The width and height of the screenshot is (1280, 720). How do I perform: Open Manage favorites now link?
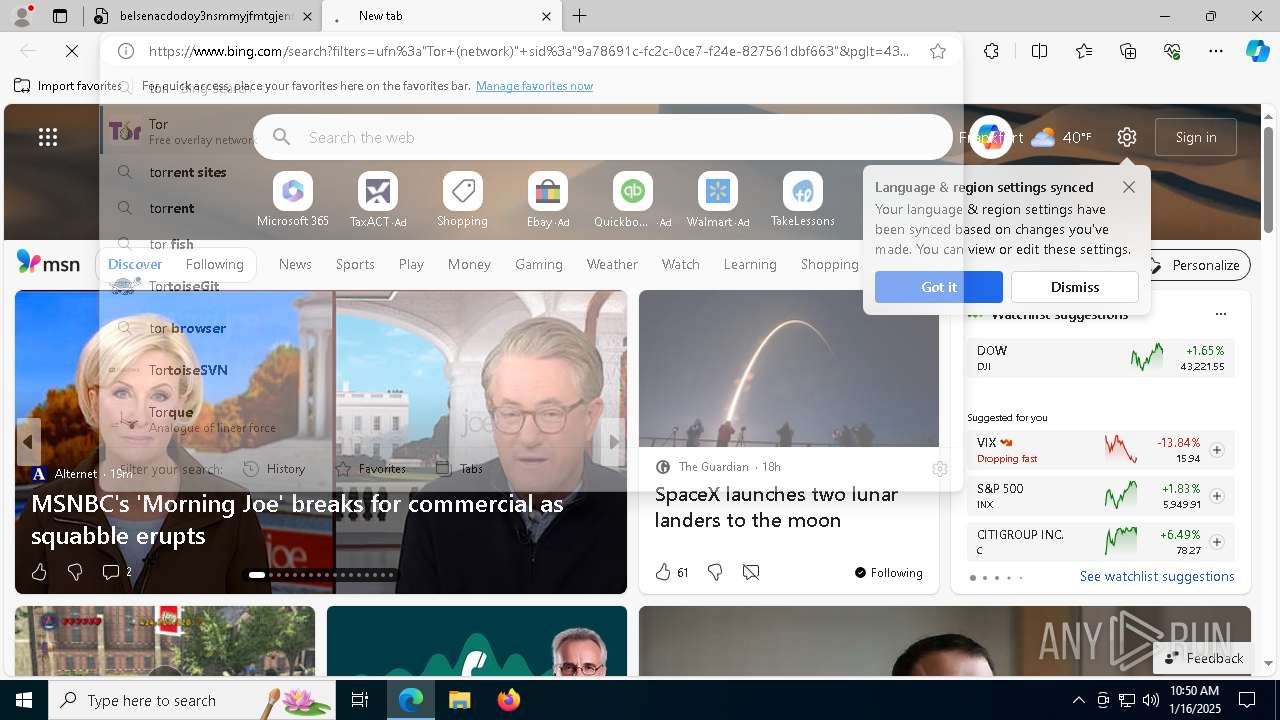[x=534, y=86]
